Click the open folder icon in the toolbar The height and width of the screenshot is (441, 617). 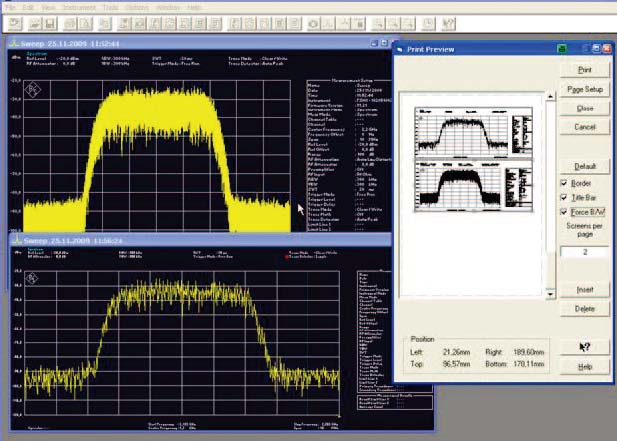[33, 22]
